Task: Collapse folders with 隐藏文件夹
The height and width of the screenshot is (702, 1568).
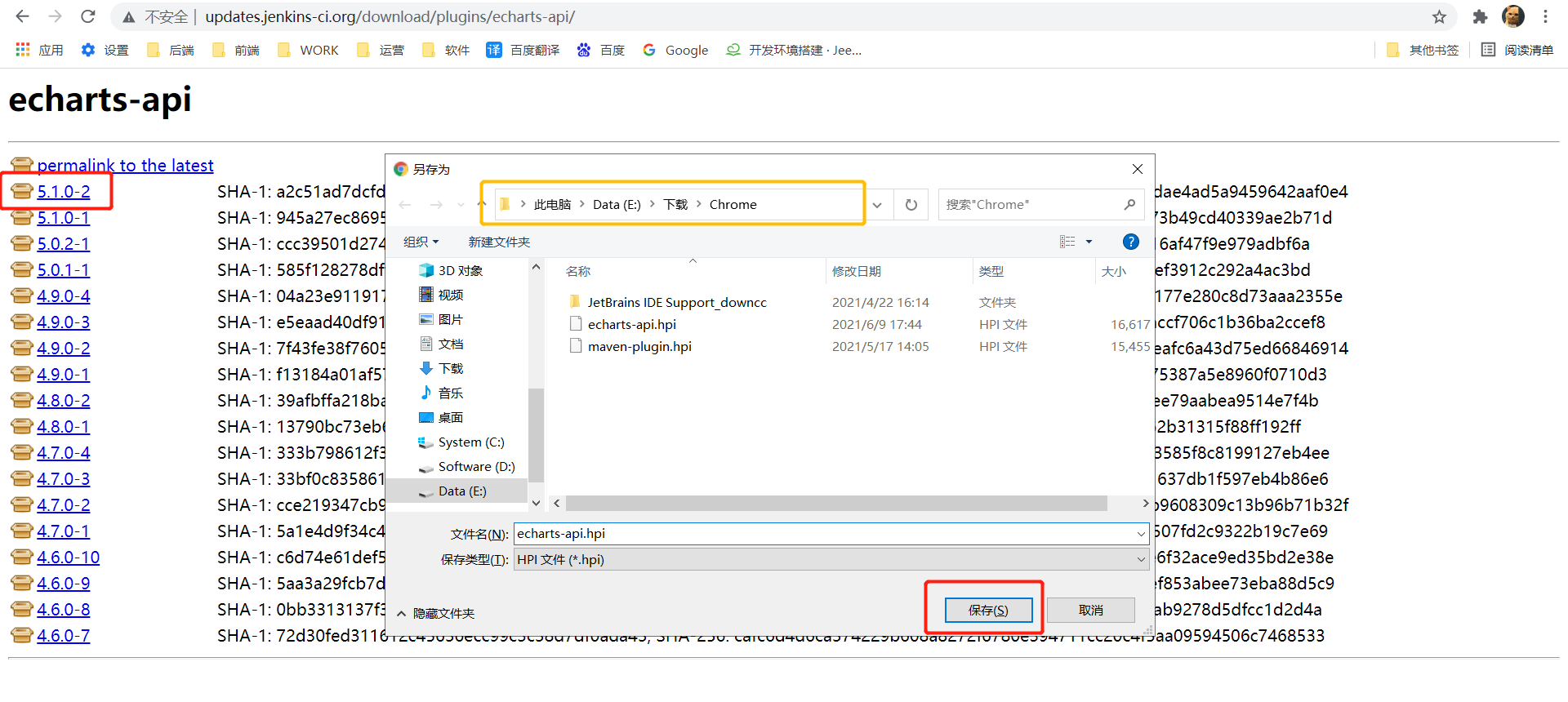Action: point(435,613)
